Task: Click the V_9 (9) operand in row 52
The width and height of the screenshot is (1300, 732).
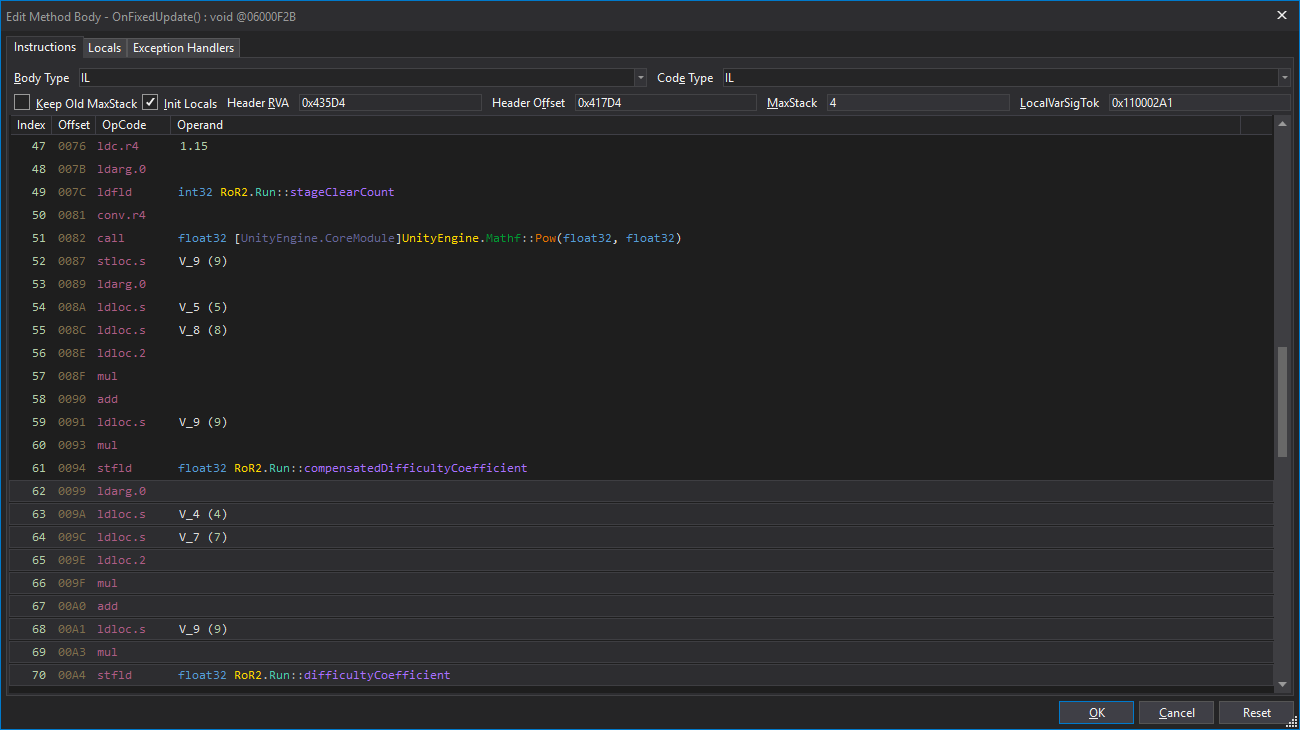Action: point(203,261)
